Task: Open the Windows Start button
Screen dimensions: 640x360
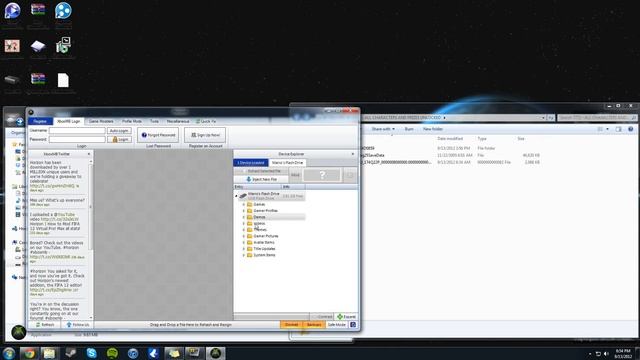Action: coord(9,353)
